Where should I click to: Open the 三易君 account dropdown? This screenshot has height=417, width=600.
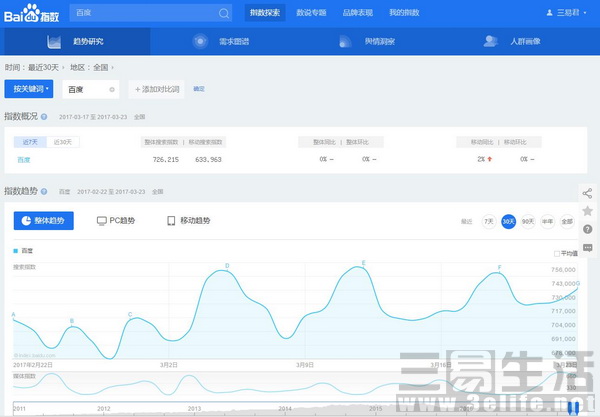tap(566, 13)
